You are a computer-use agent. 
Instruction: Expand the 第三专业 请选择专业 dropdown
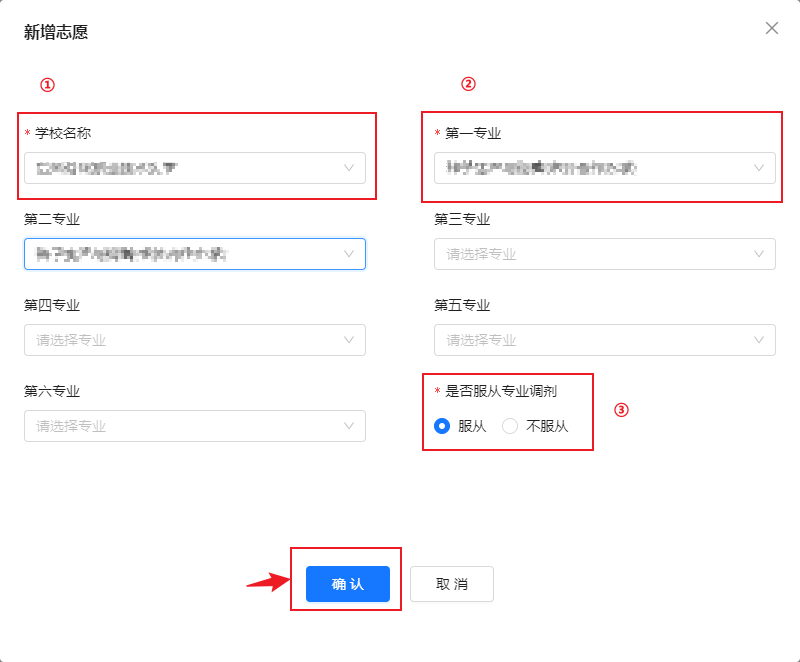pyautogui.click(x=590, y=254)
